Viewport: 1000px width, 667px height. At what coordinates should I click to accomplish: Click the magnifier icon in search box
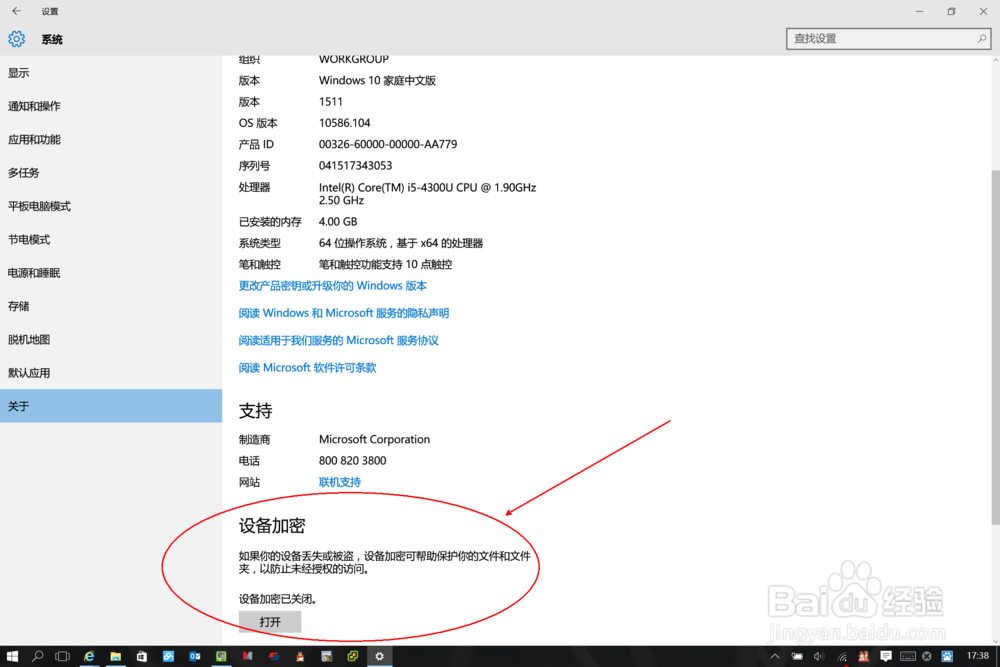click(982, 39)
